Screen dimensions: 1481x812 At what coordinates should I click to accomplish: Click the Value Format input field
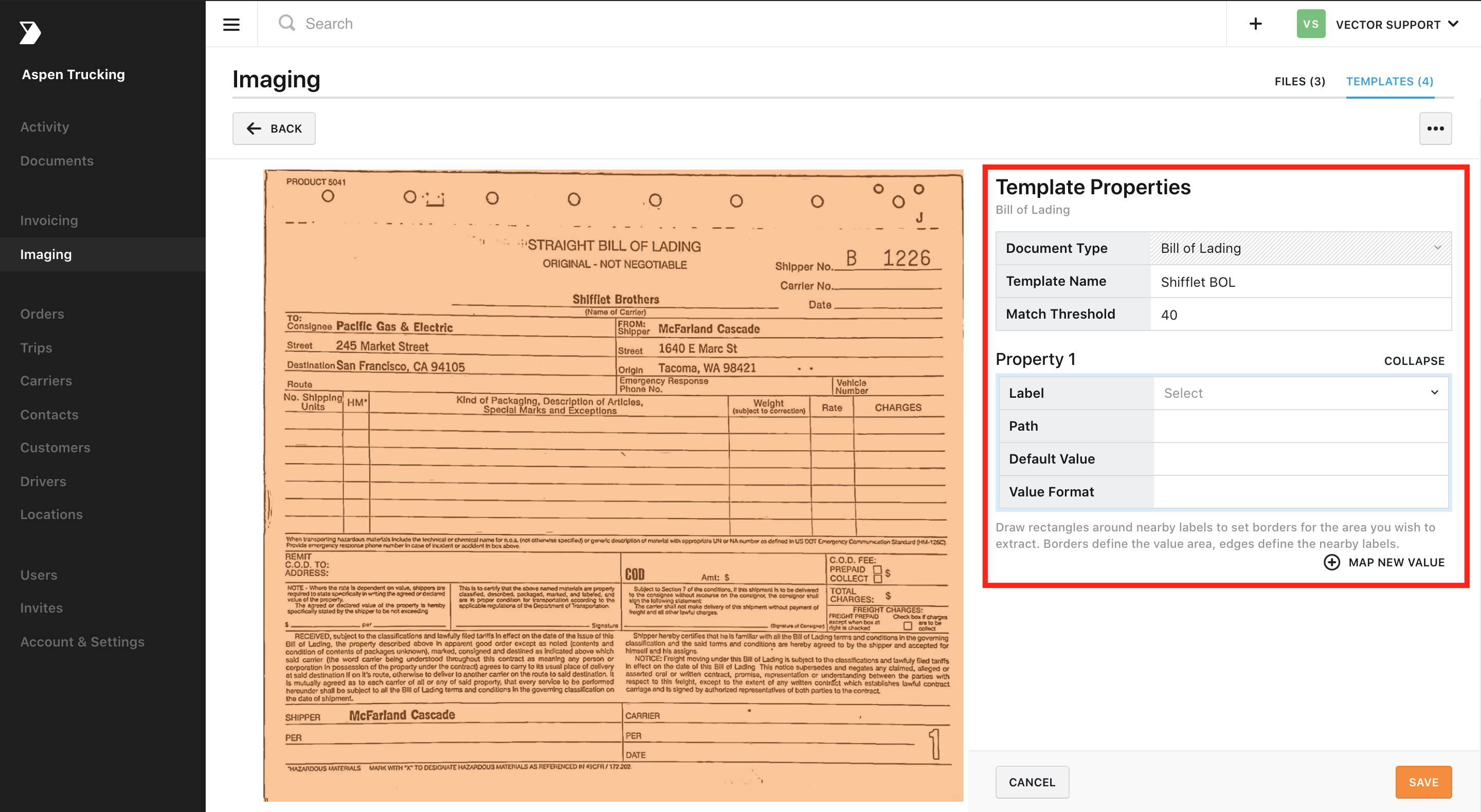pos(1301,492)
